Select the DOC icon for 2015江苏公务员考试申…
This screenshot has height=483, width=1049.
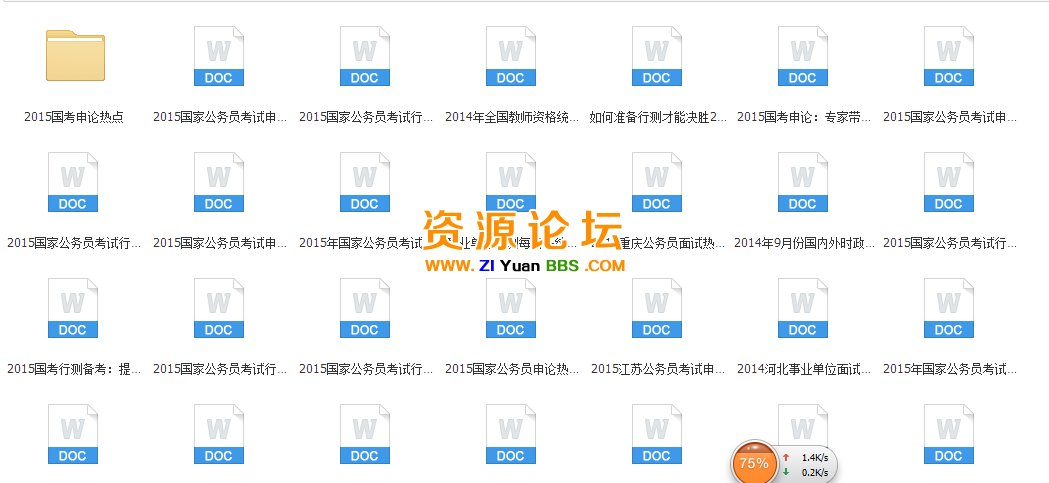[656, 308]
